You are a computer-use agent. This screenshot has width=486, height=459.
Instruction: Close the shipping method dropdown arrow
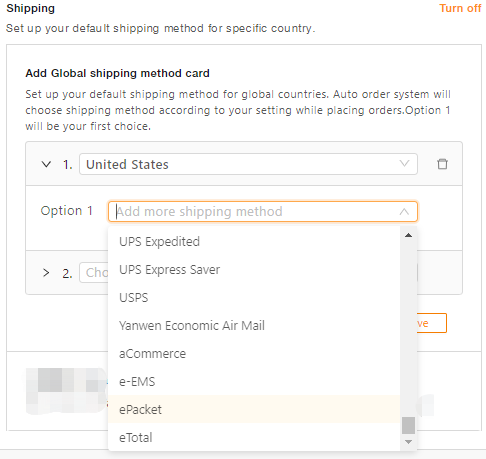click(404, 211)
